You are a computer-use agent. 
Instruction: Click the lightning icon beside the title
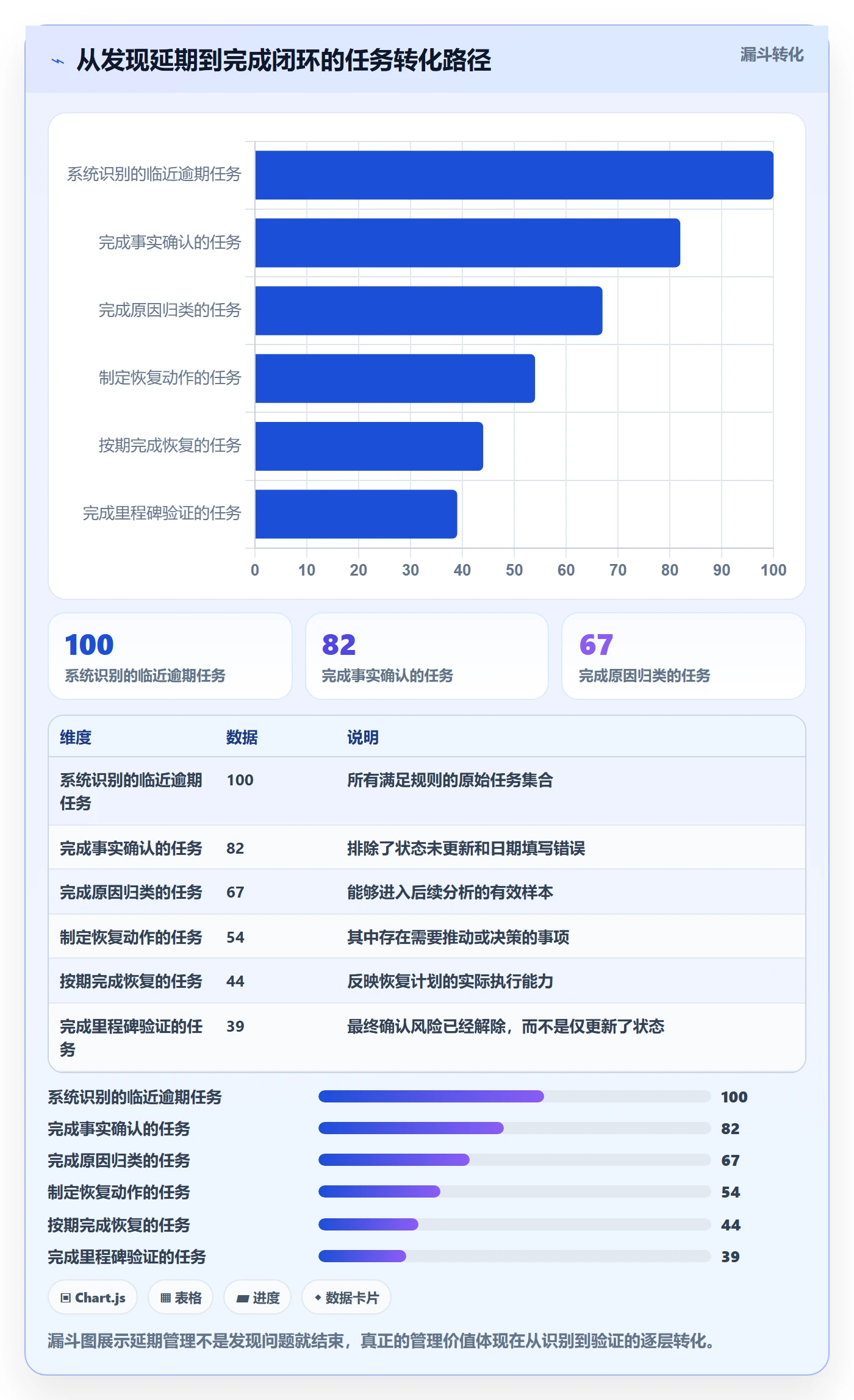(58, 60)
